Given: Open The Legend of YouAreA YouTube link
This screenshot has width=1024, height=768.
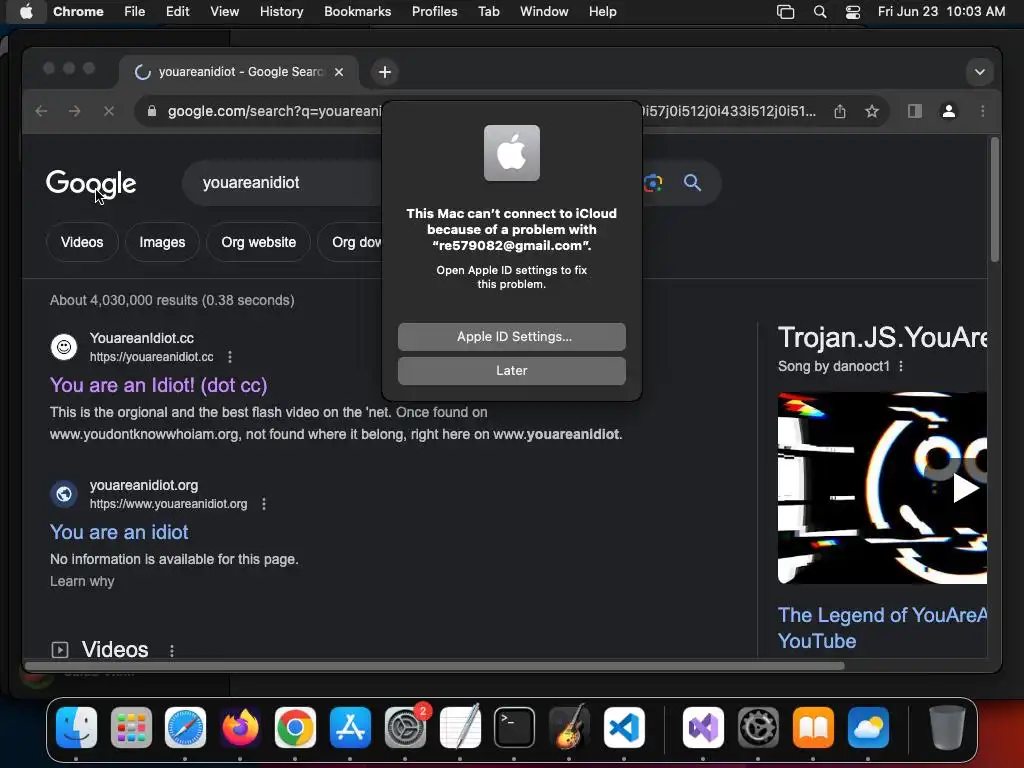Looking at the screenshot, I should pos(882,628).
